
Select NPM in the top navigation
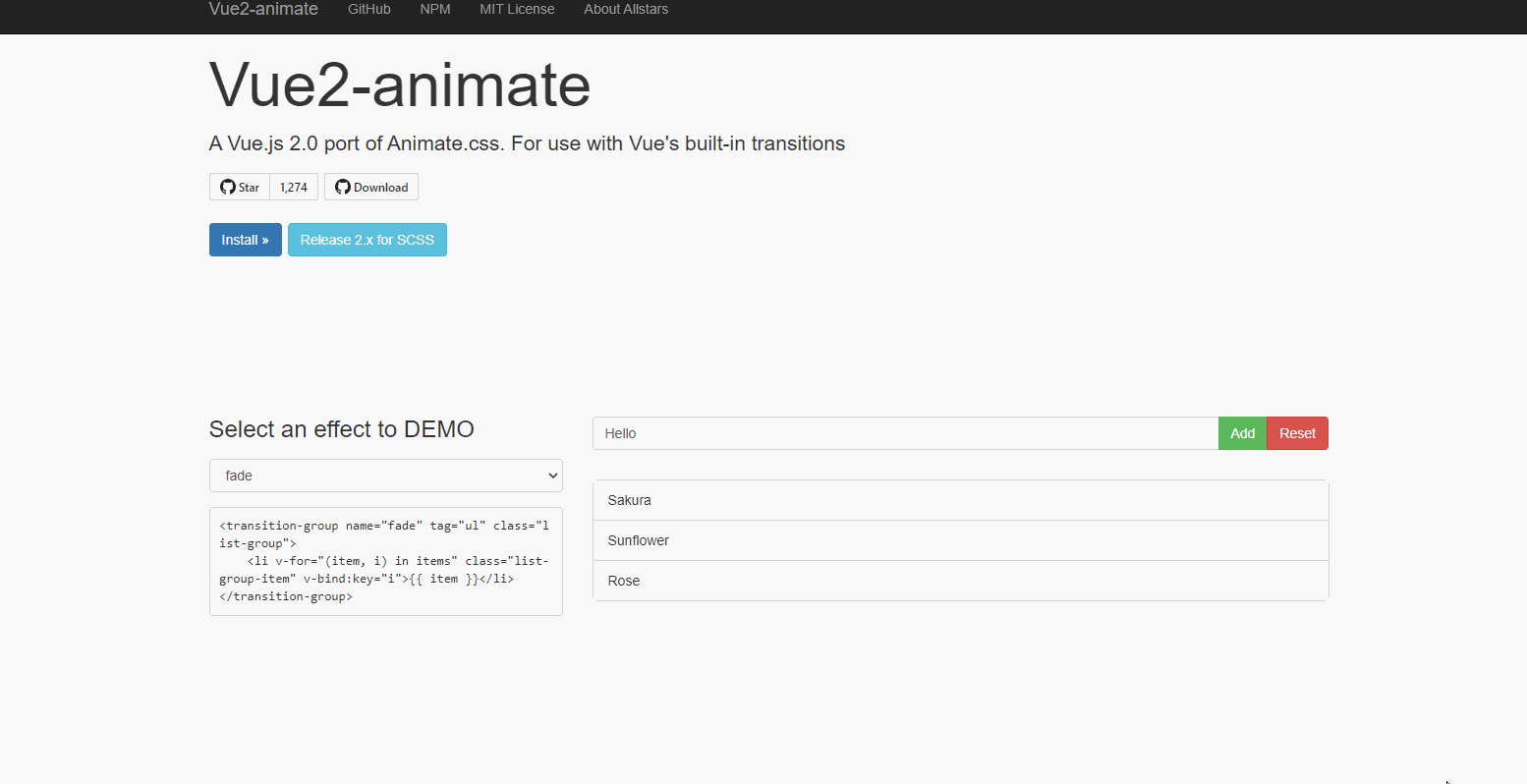click(x=435, y=9)
